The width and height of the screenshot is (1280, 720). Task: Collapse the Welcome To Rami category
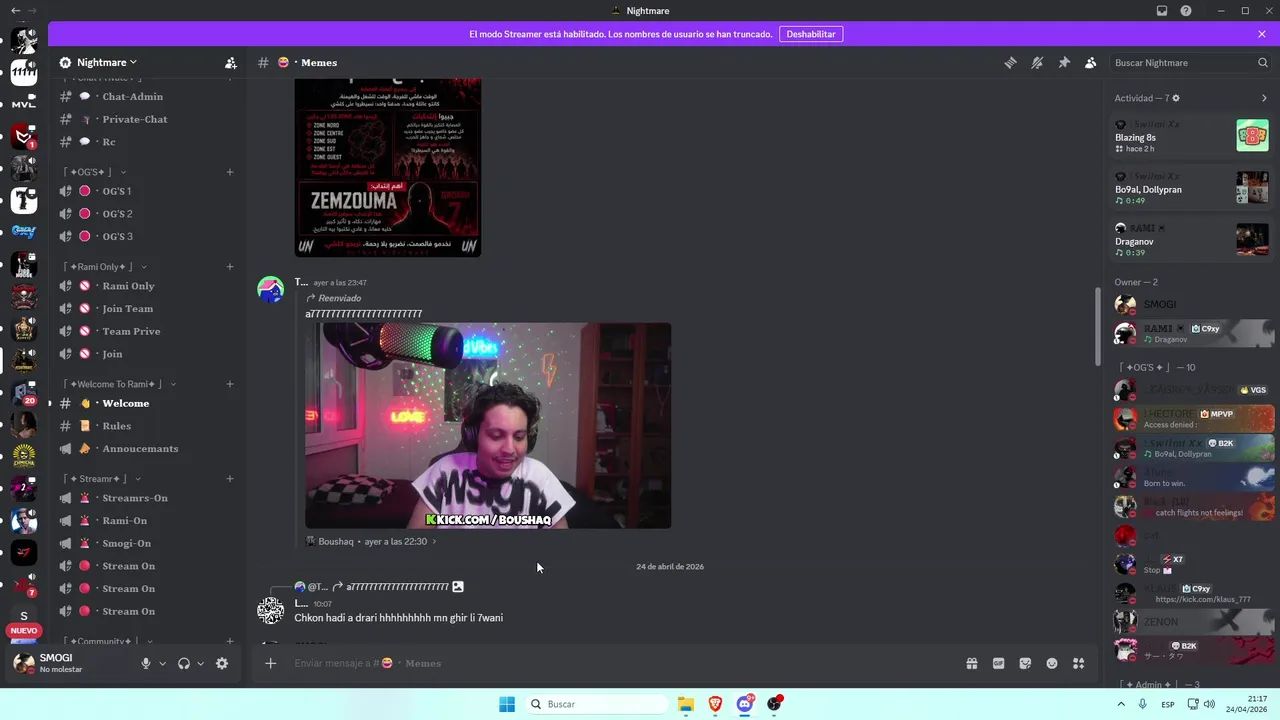pyautogui.click(x=117, y=384)
